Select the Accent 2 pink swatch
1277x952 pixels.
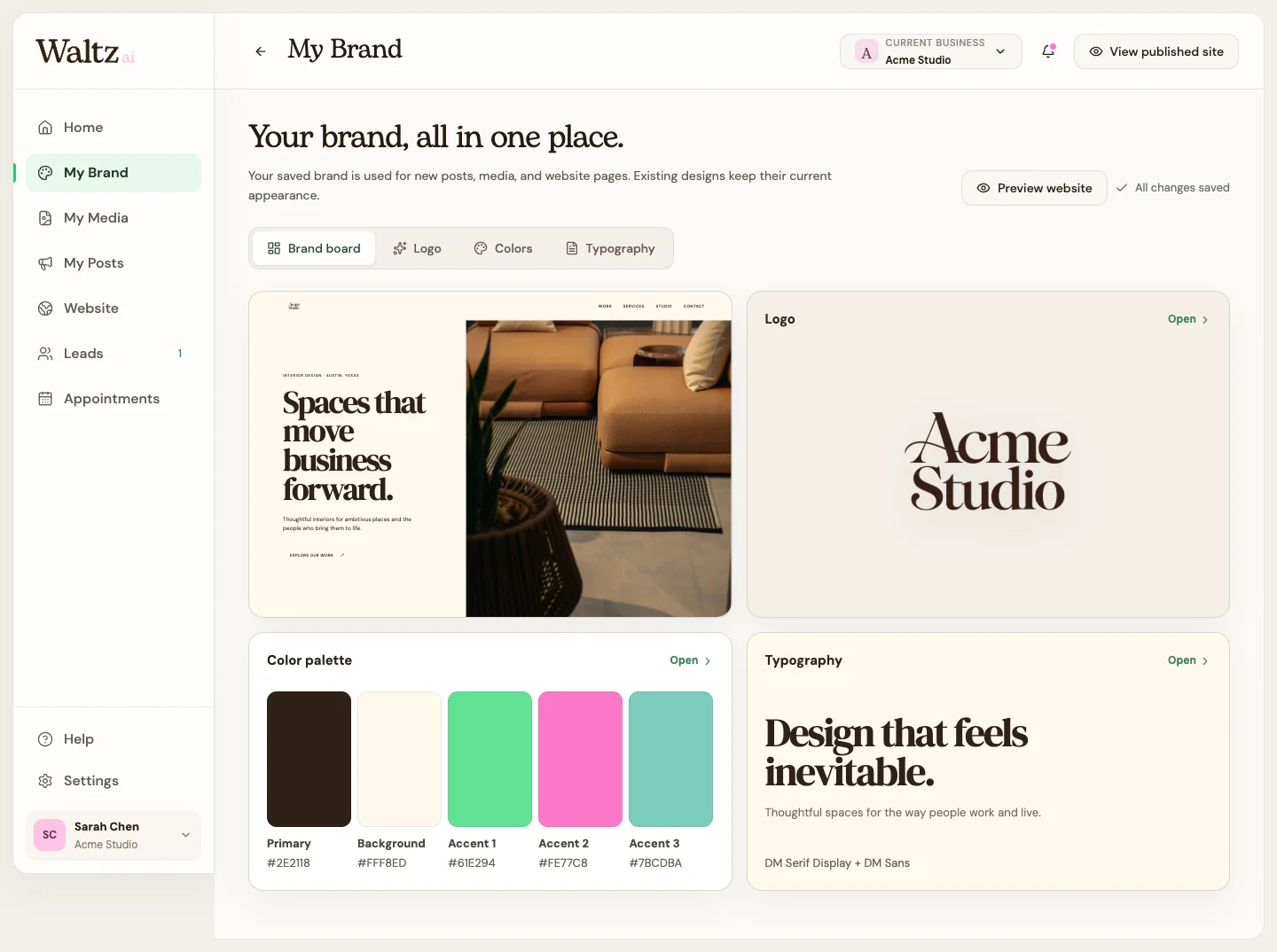point(580,759)
